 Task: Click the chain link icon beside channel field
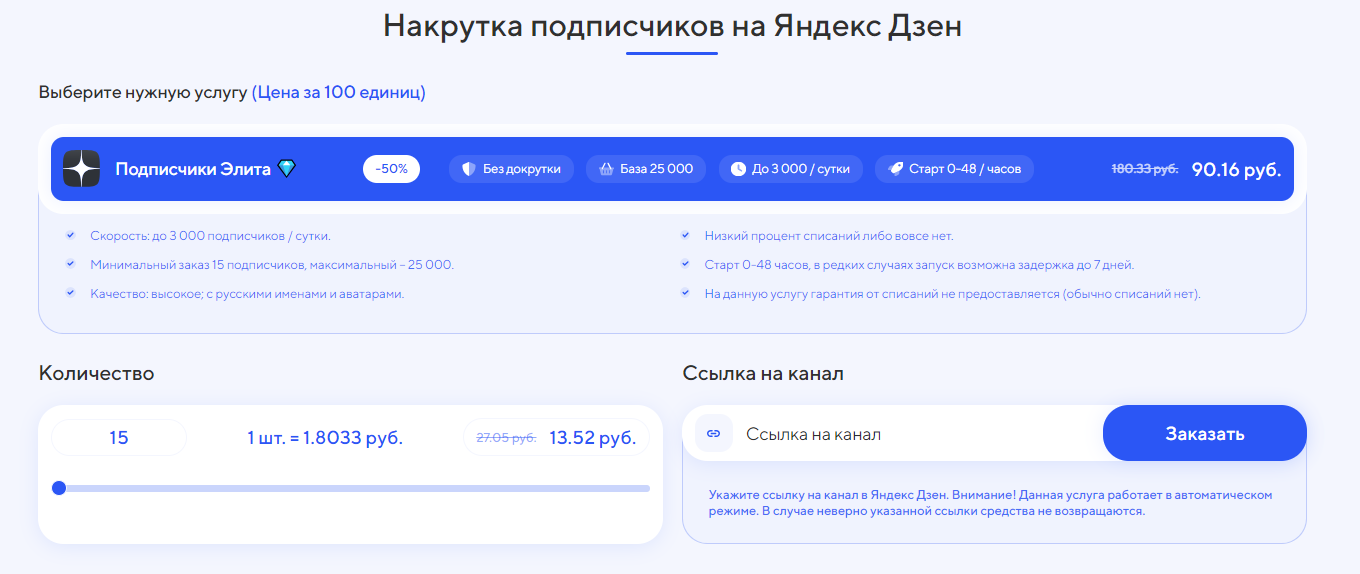[x=714, y=434]
